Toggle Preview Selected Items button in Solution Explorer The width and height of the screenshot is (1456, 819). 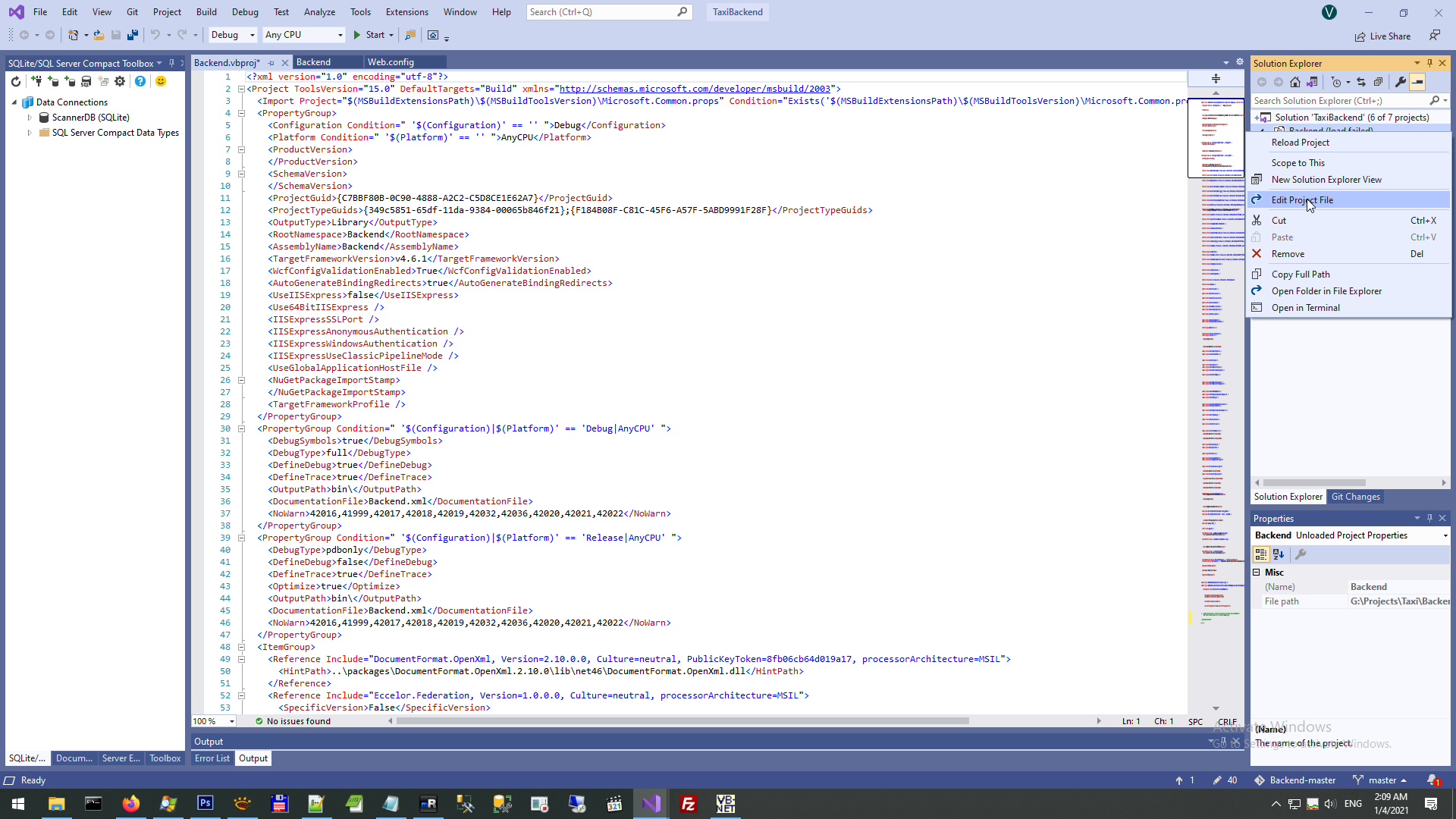click(1417, 82)
